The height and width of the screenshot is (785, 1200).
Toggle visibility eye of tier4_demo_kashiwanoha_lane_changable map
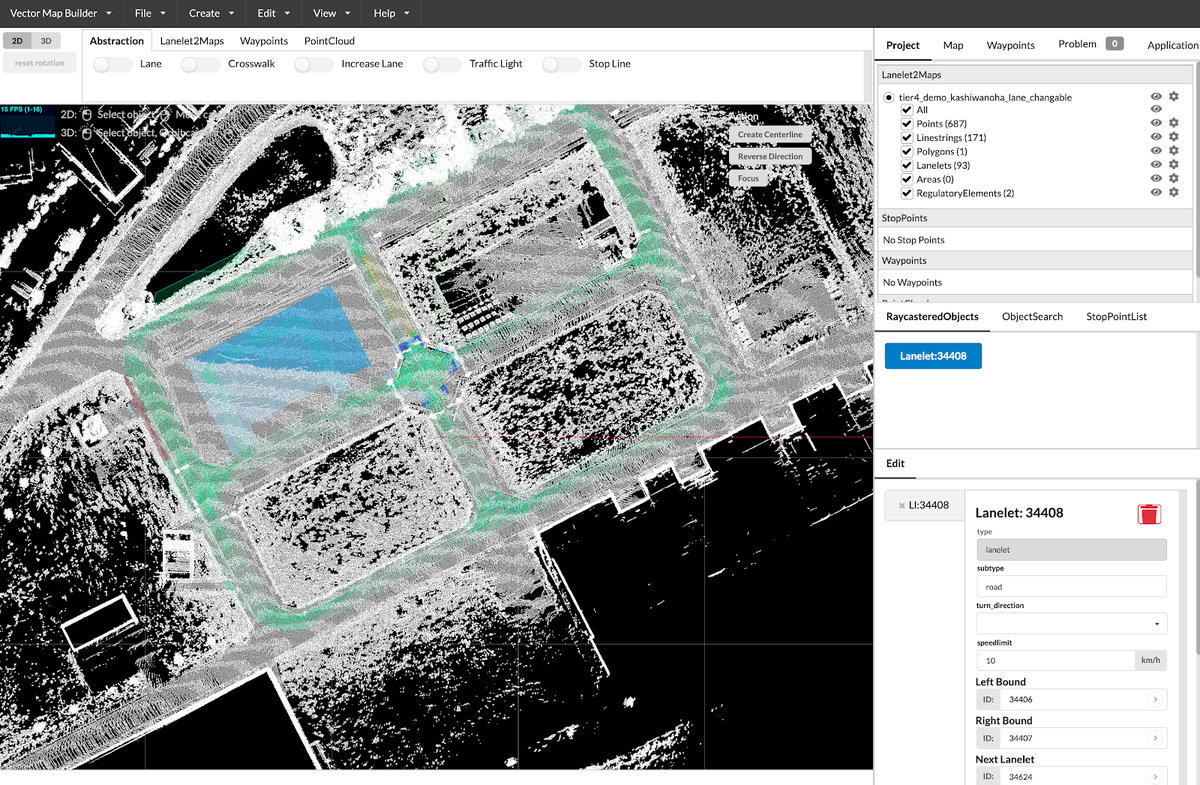(1156, 96)
